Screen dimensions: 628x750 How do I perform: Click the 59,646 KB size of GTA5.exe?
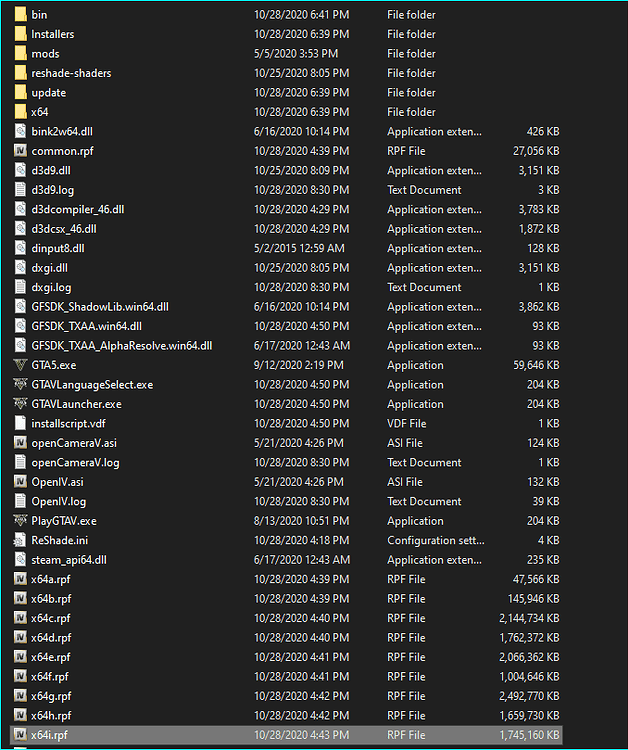[536, 365]
